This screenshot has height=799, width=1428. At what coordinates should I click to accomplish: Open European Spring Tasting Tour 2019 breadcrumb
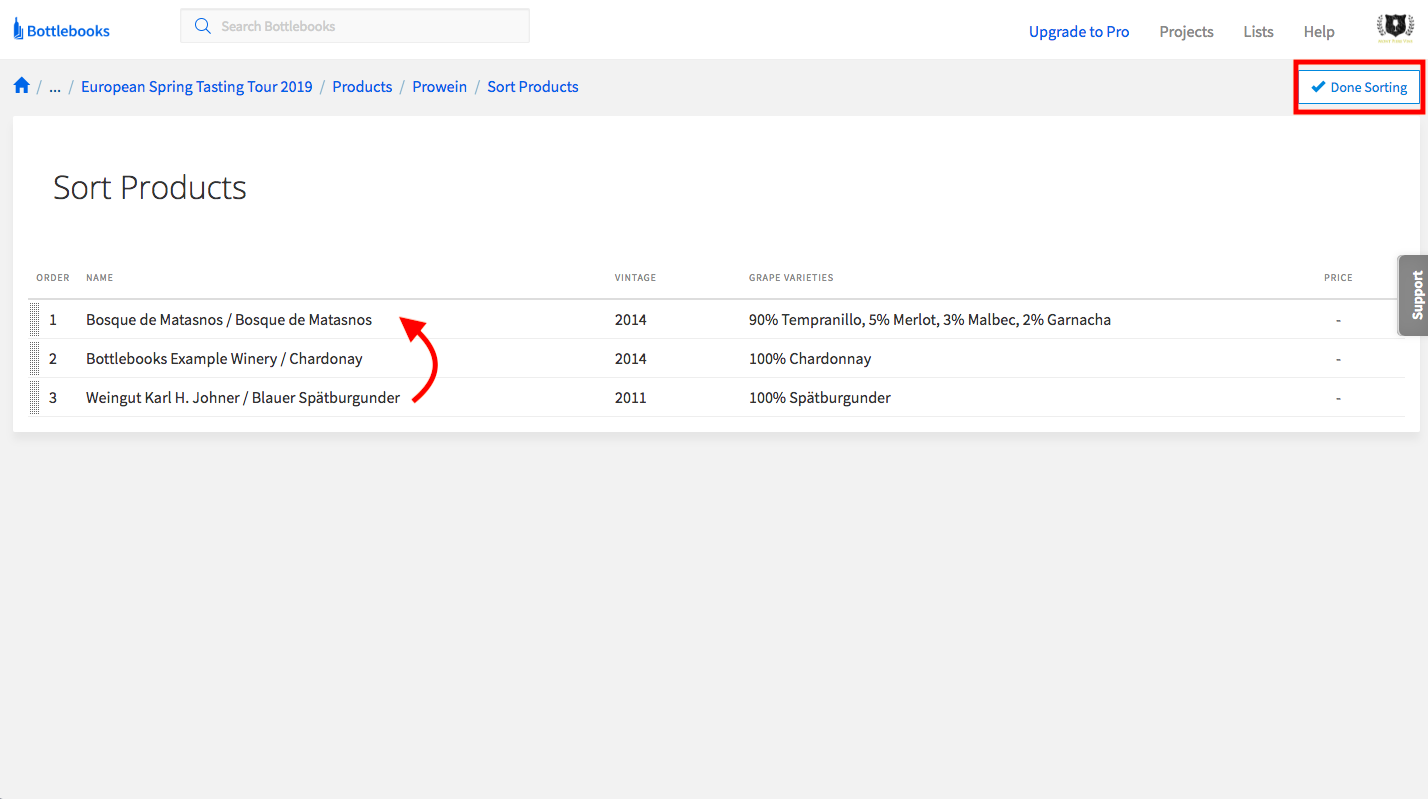[x=197, y=87]
